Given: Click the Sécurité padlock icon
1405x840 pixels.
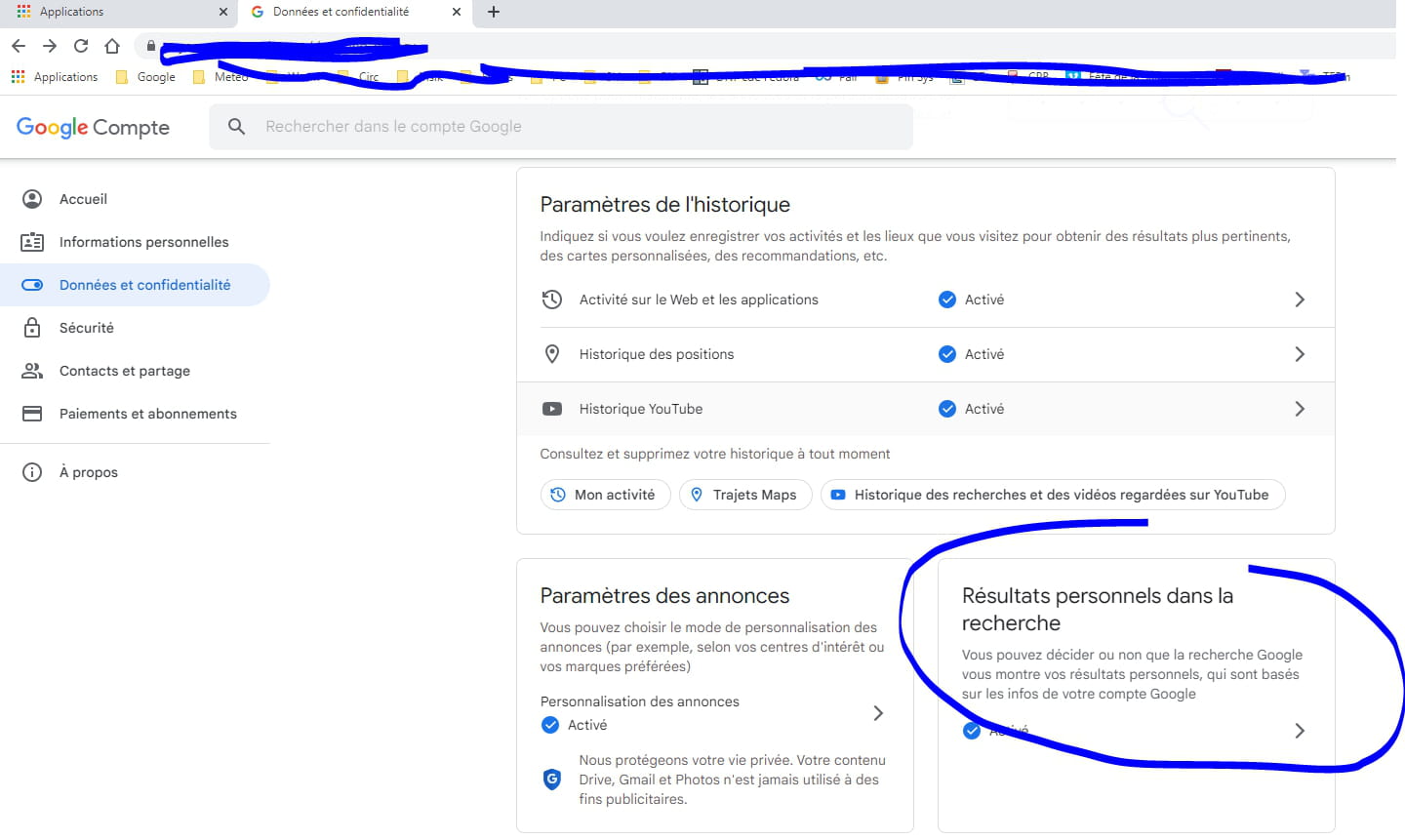Looking at the screenshot, I should coord(32,328).
